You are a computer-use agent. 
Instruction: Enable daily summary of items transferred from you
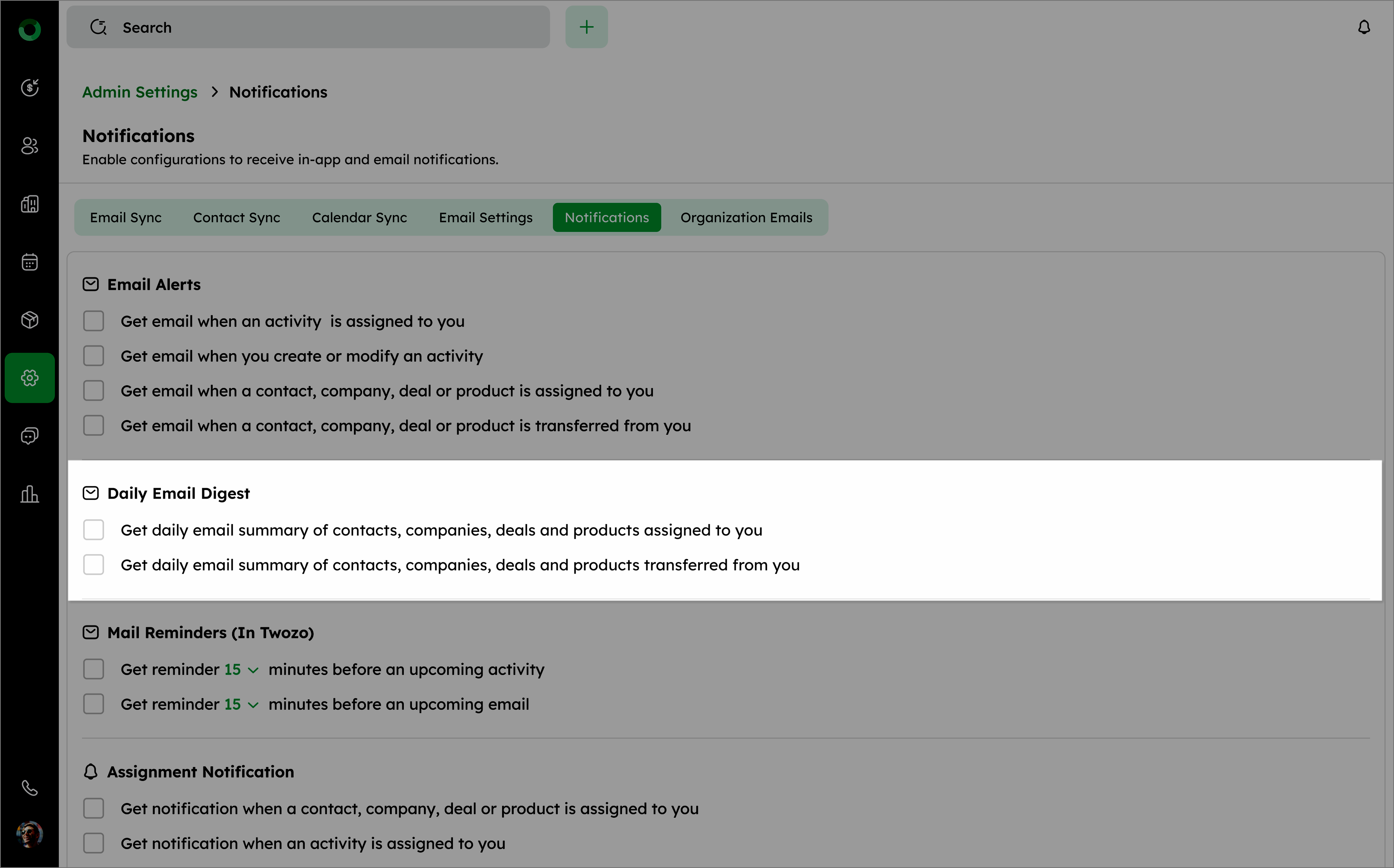point(94,565)
